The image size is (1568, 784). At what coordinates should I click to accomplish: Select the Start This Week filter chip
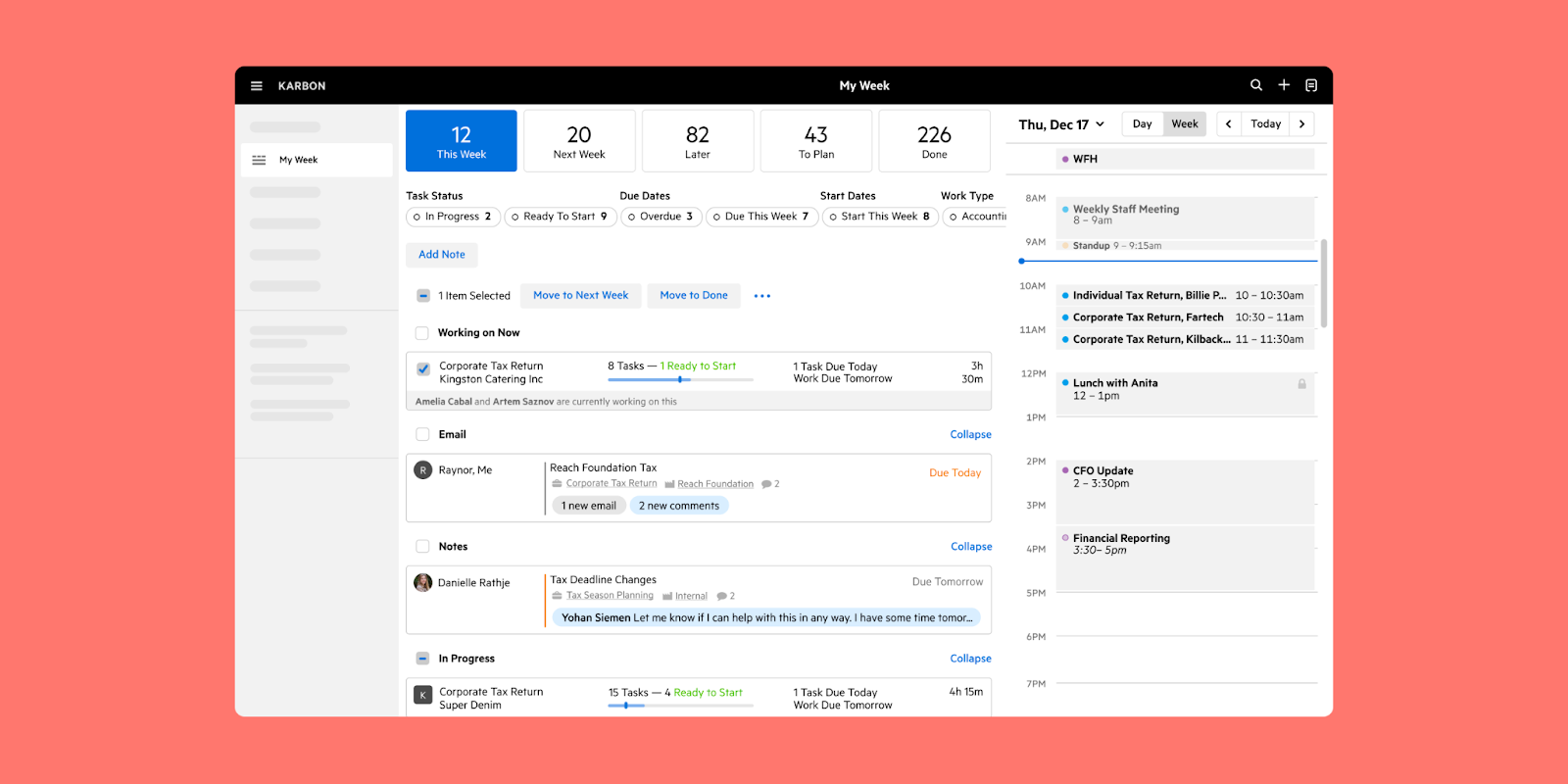[880, 217]
